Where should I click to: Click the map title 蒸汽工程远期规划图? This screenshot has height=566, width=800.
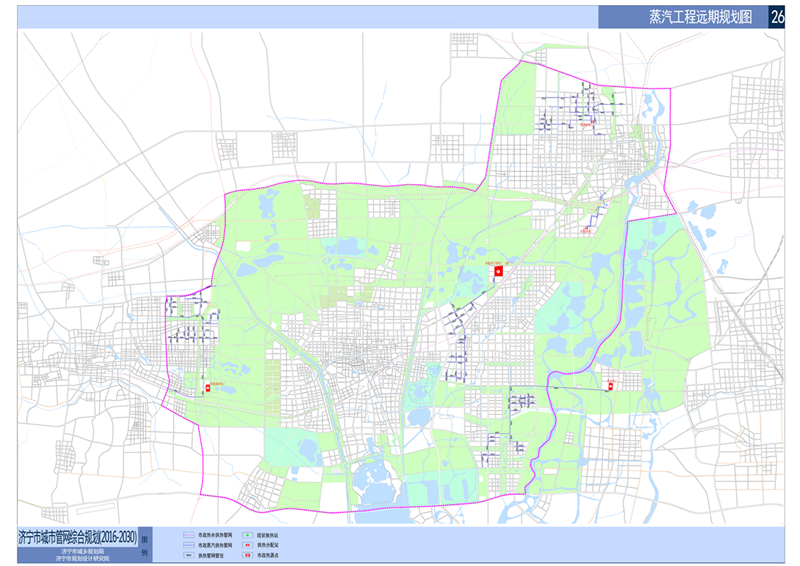(x=700, y=17)
